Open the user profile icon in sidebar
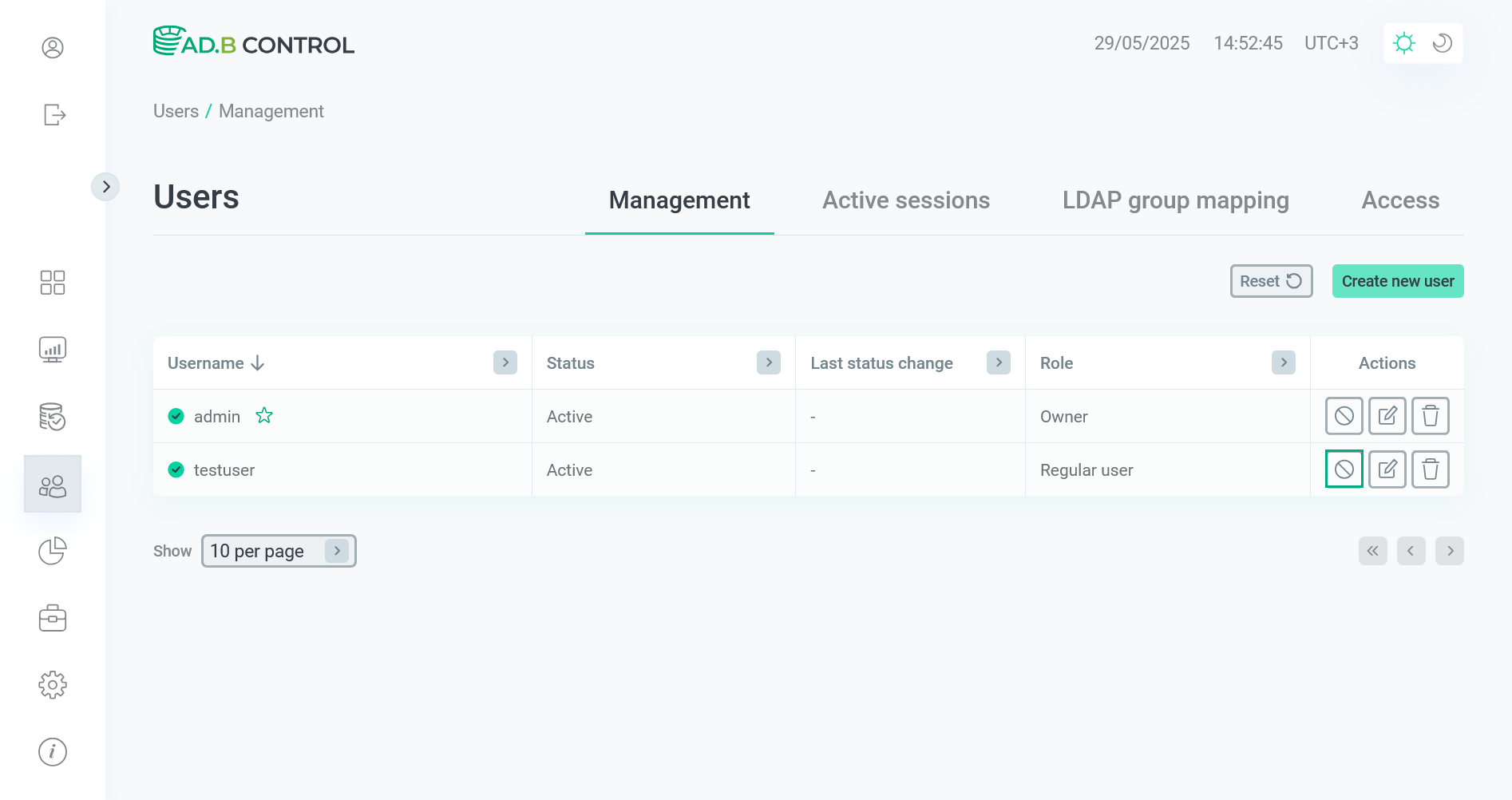Viewport: 1512px width, 800px height. coord(53,48)
